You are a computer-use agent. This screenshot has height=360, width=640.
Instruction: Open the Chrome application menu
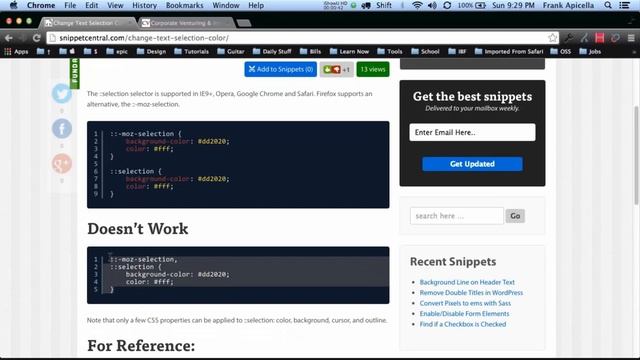tap(41, 5)
